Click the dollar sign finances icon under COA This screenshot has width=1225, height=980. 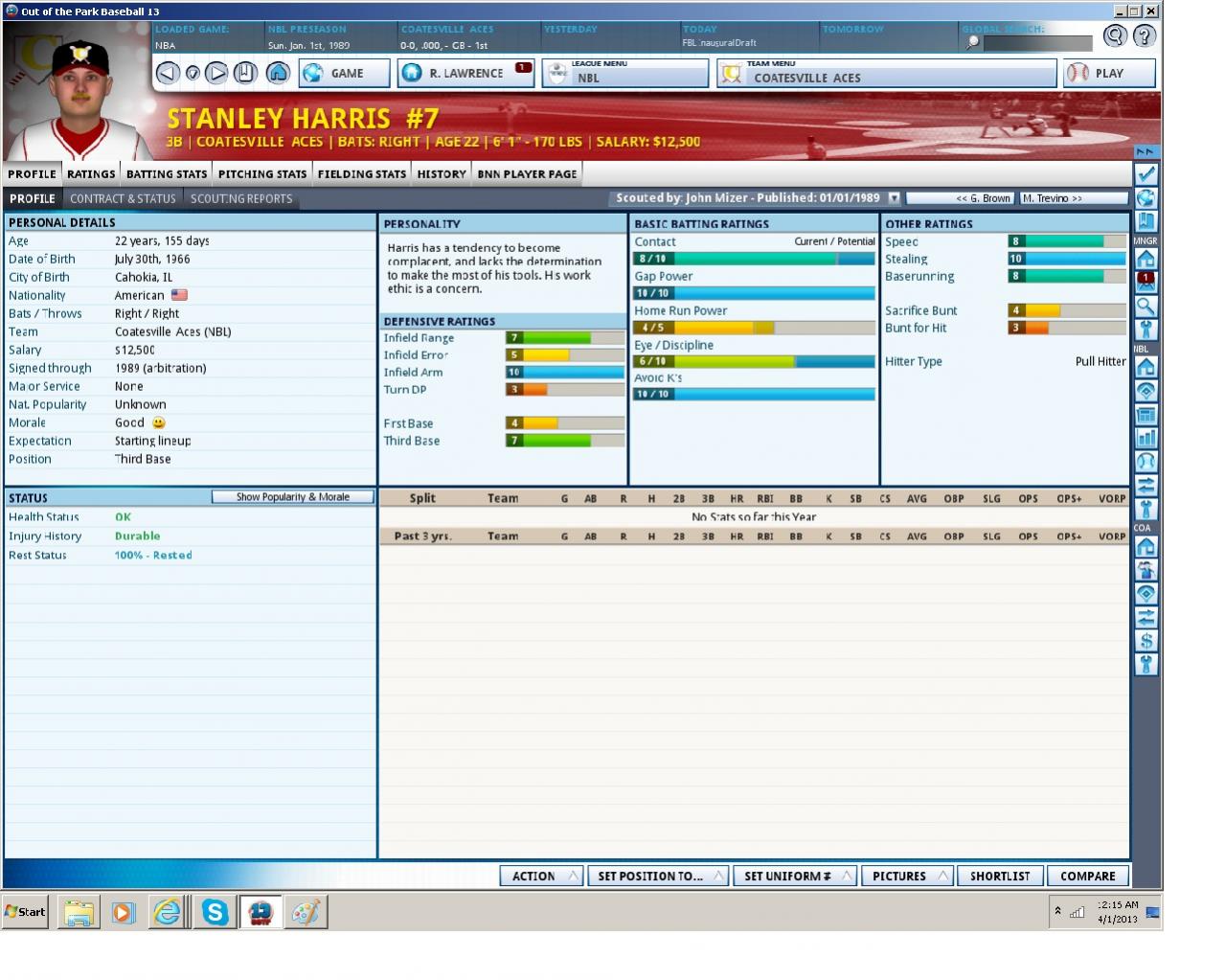pyautogui.click(x=1146, y=640)
